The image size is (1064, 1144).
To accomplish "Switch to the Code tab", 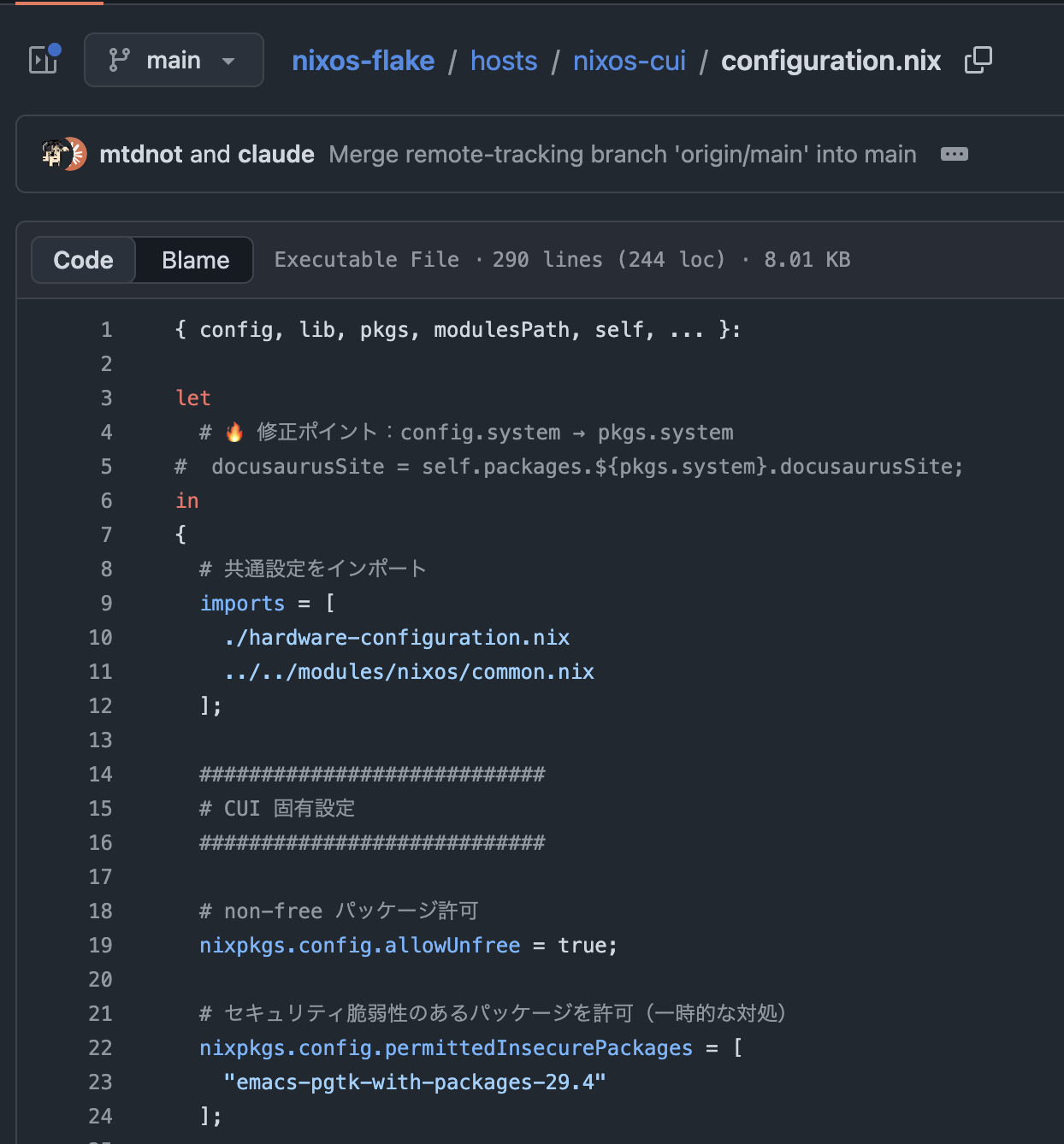I will (83, 260).
